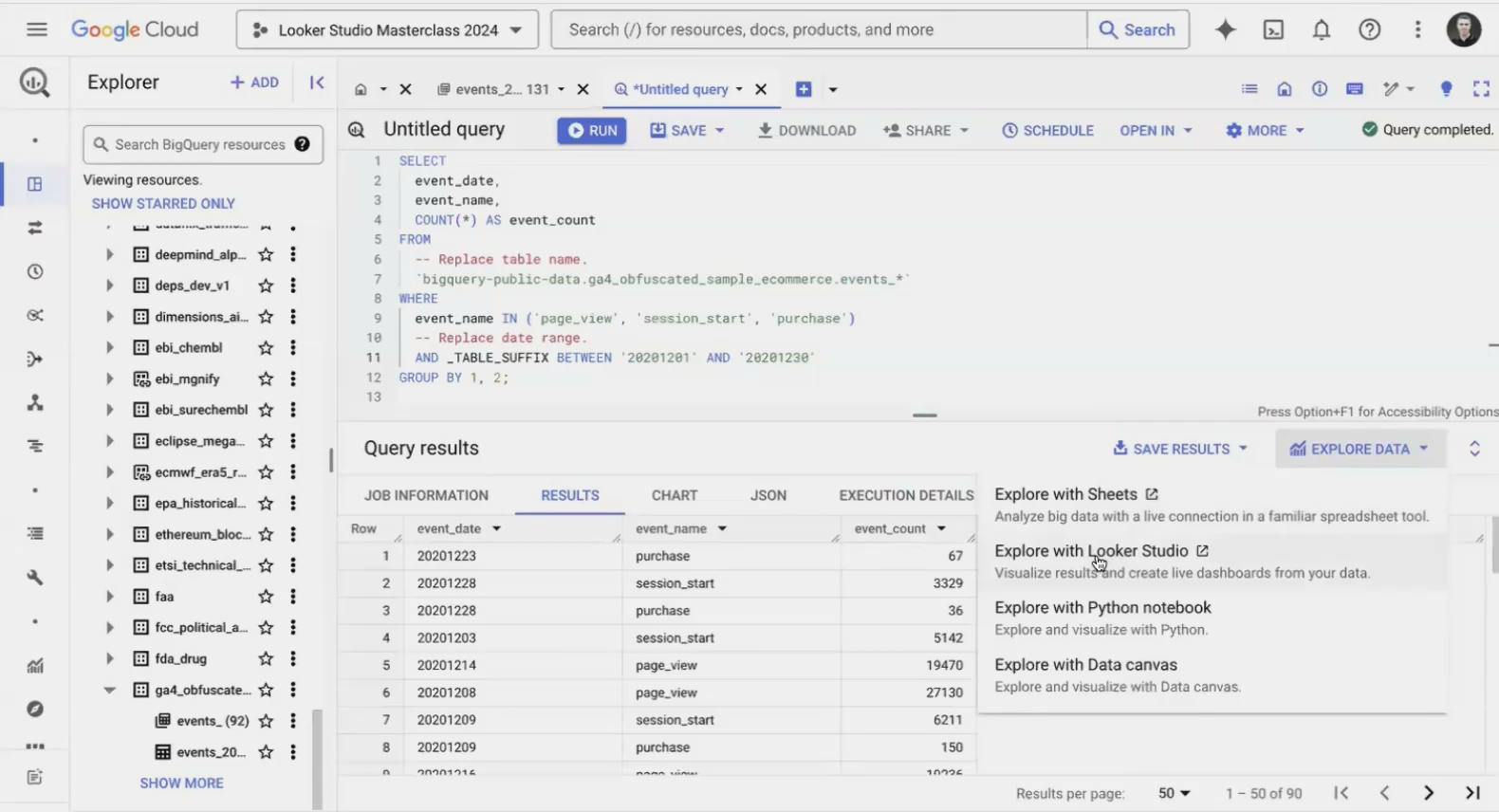1499x812 pixels.
Task: Choose Explore with Python notebook
Action: tap(1212, 618)
